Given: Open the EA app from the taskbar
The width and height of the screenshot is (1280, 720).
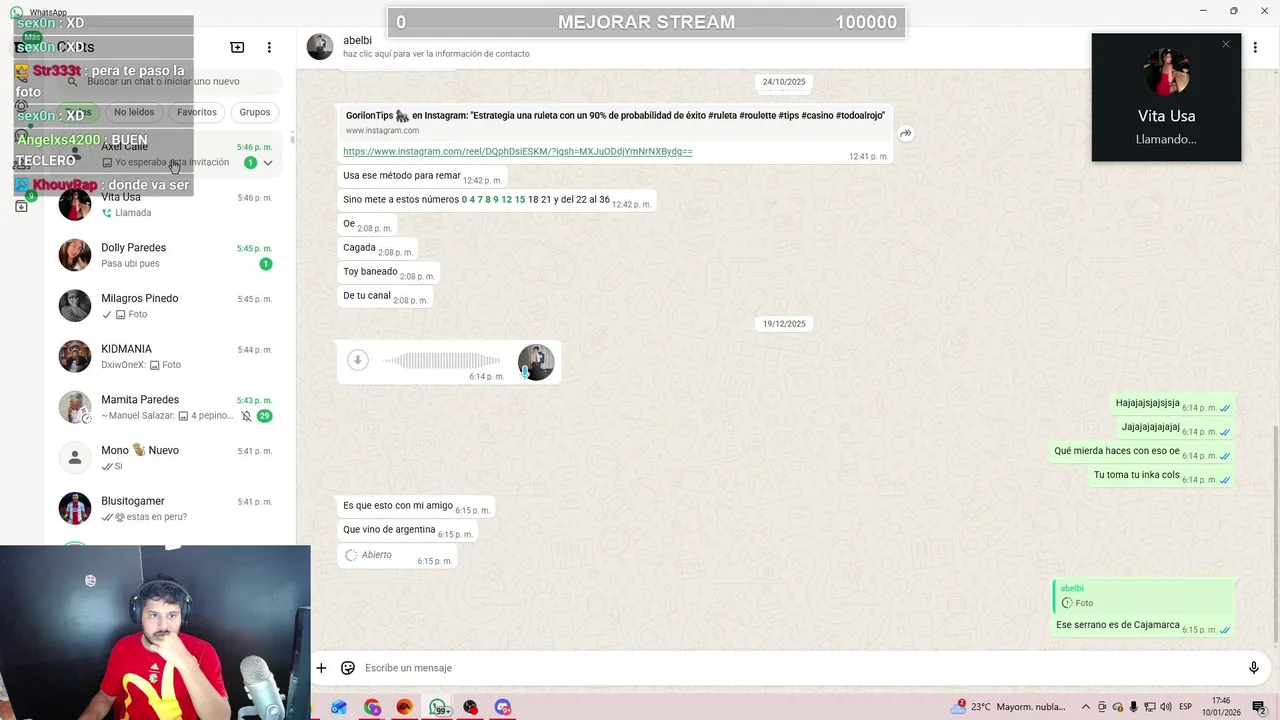Looking at the screenshot, I should coord(405,707).
